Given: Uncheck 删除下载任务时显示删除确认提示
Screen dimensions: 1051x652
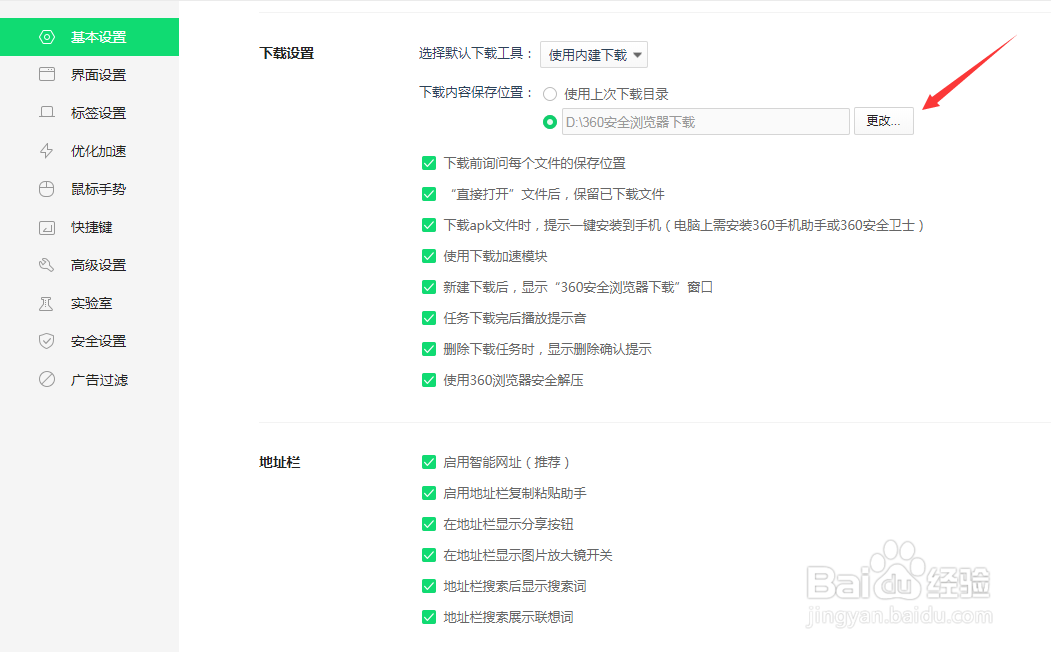Looking at the screenshot, I should pyautogui.click(x=429, y=349).
